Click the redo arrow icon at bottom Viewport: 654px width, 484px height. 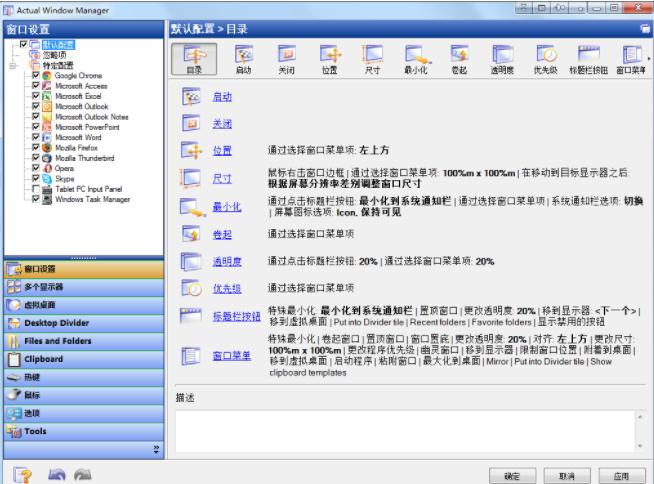coord(83,474)
